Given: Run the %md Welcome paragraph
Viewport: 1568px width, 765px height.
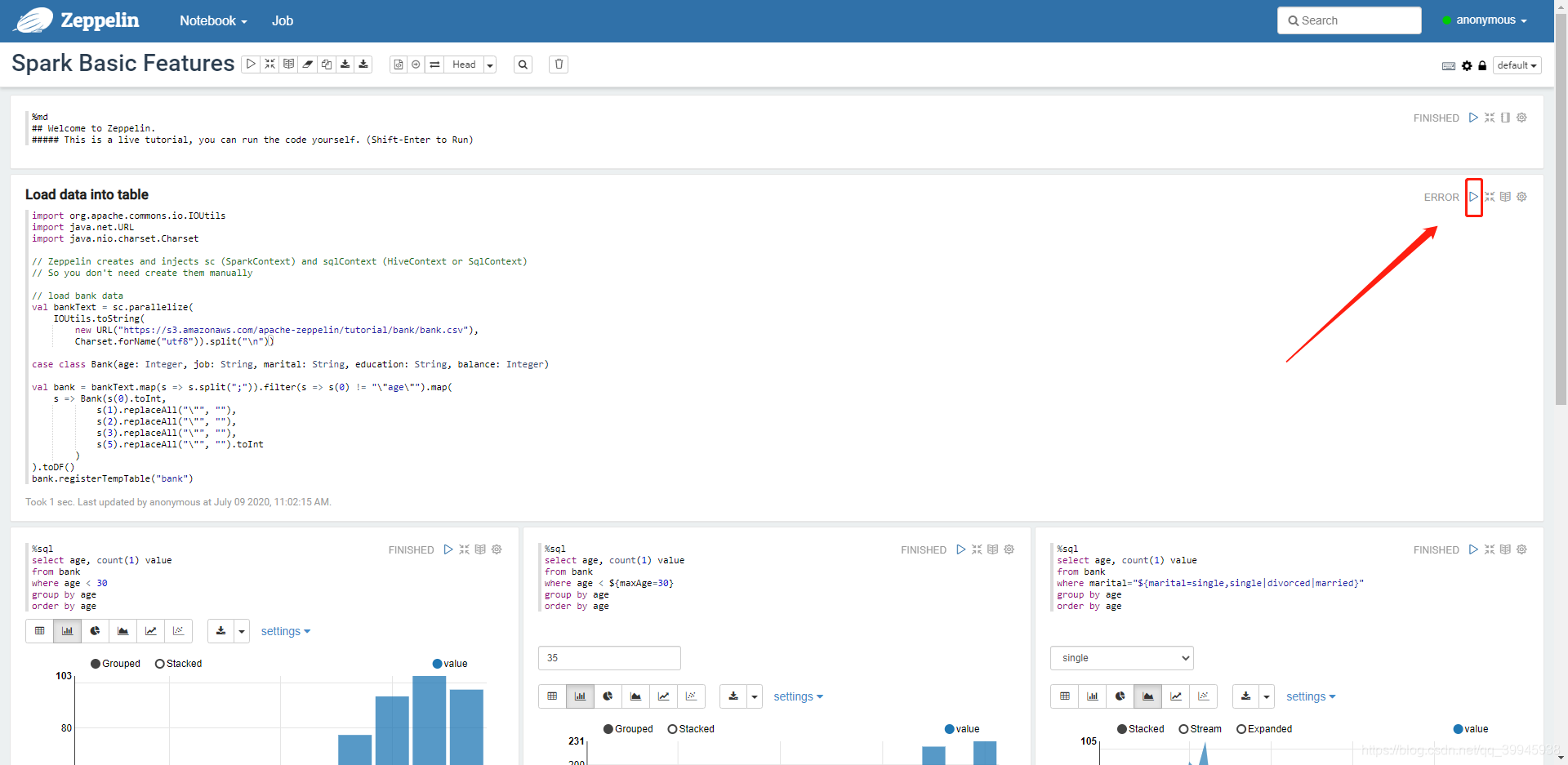Looking at the screenshot, I should point(1473,118).
